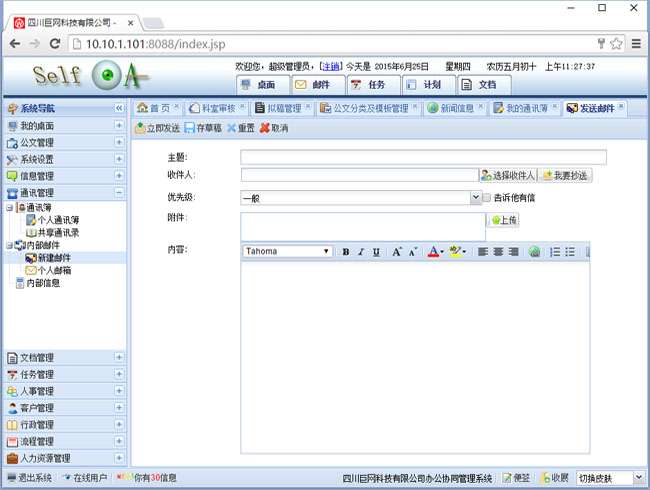Viewport: 650px width, 490px height.
Task: Click the underline formatting icon
Action: click(x=376, y=252)
